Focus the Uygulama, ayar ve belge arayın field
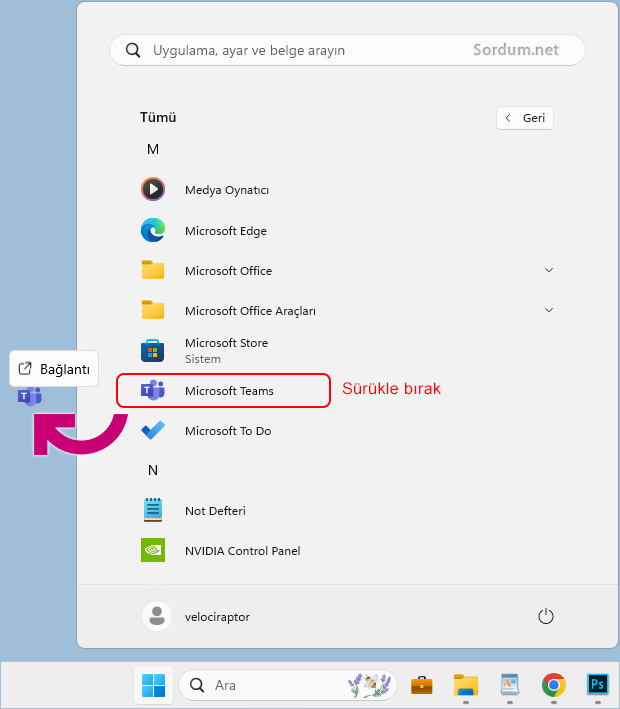 pos(347,50)
